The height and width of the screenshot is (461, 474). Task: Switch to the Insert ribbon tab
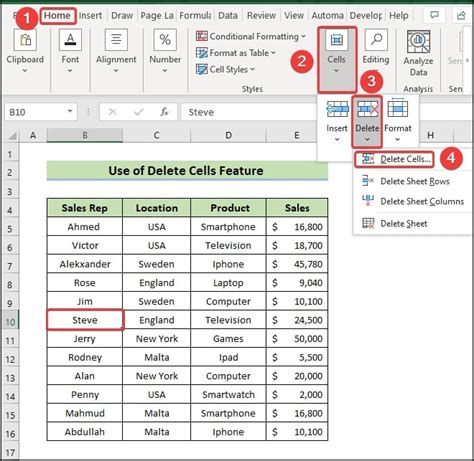click(90, 16)
